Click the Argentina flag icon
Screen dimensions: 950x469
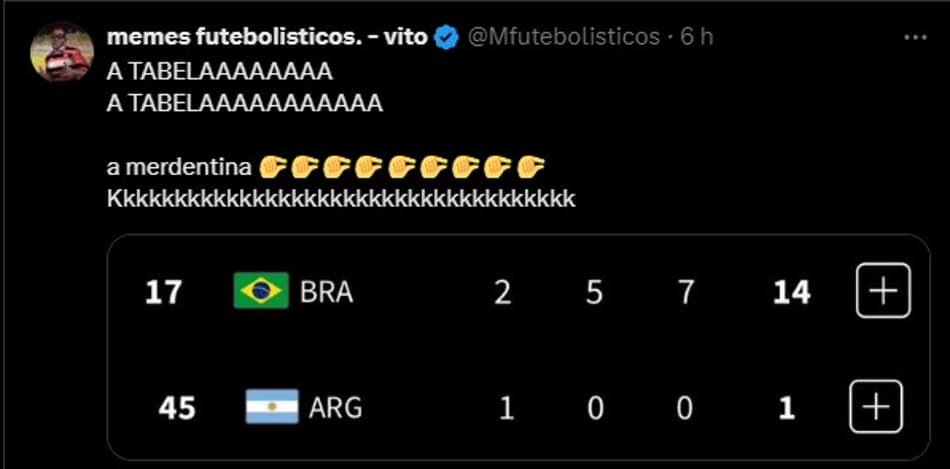click(x=272, y=407)
